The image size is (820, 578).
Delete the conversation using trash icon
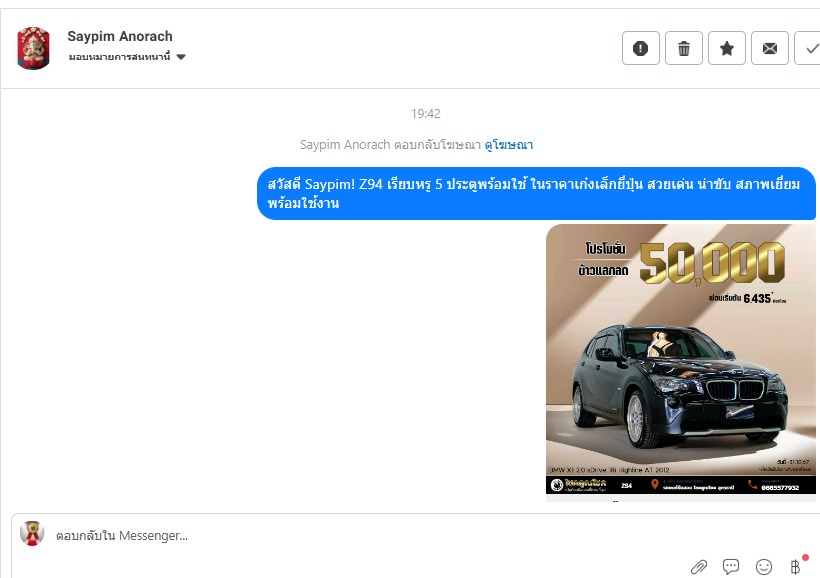coord(684,48)
